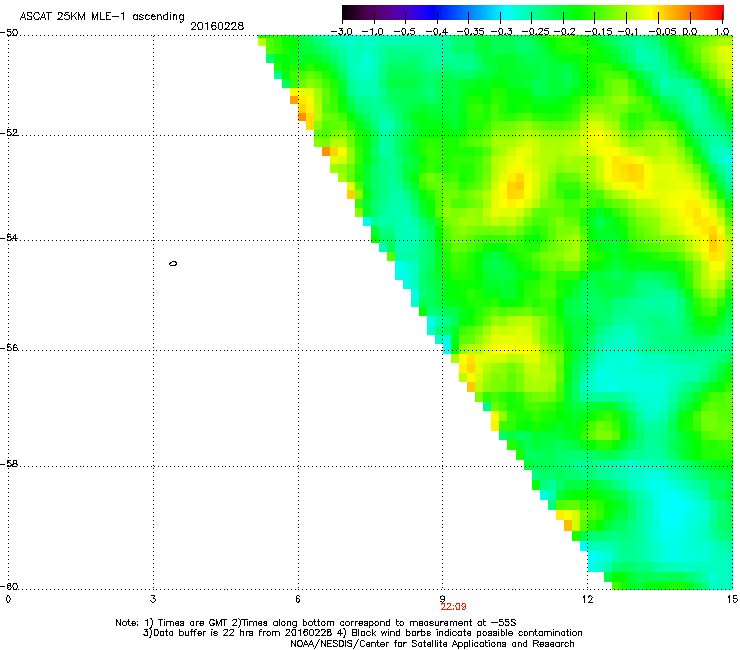This screenshot has width=740, height=650.
Task: Click the longitude axis label 15
Action: tap(732, 599)
